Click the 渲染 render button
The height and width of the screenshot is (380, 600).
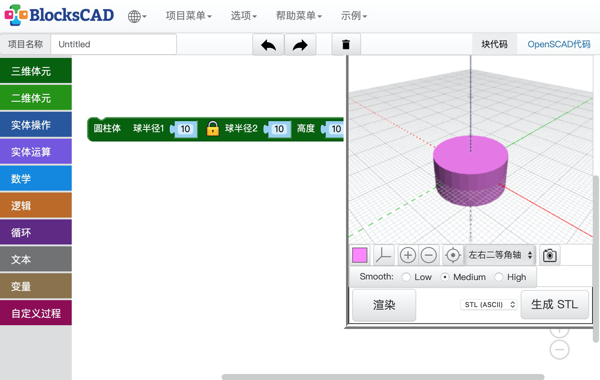point(384,305)
